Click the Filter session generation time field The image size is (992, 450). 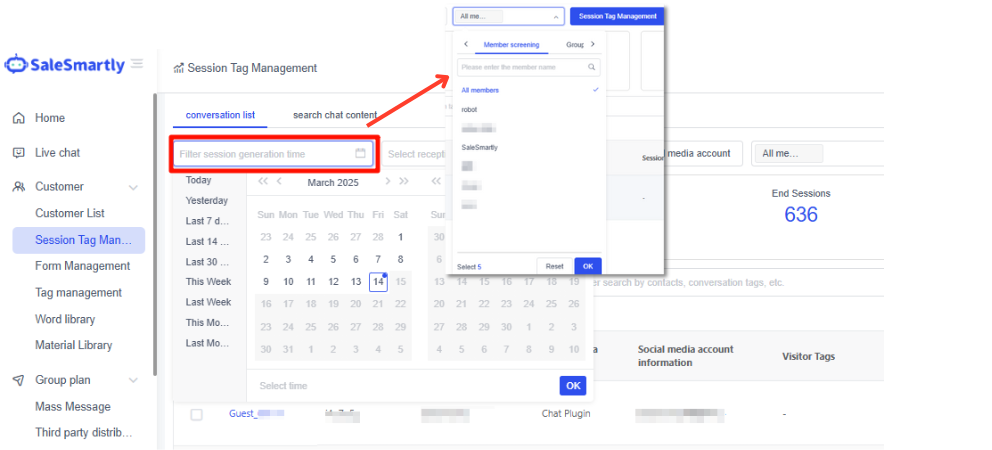[265, 154]
